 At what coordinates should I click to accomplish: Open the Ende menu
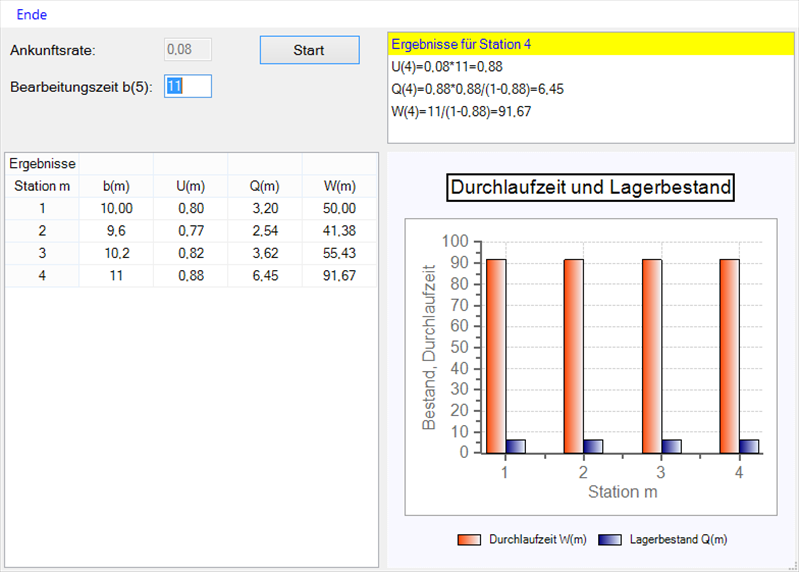pos(31,15)
